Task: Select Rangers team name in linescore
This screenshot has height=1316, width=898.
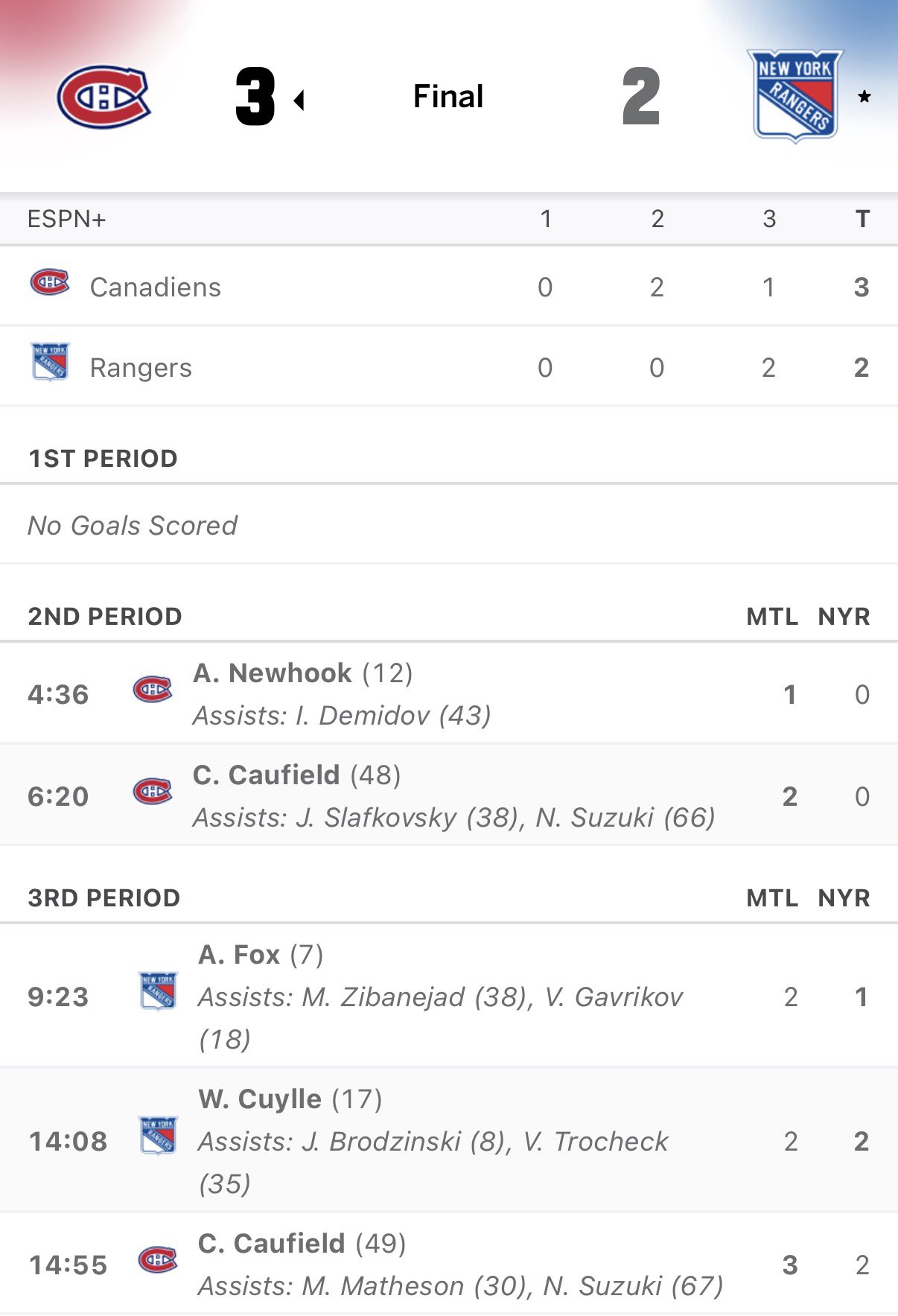Action: pos(141,368)
